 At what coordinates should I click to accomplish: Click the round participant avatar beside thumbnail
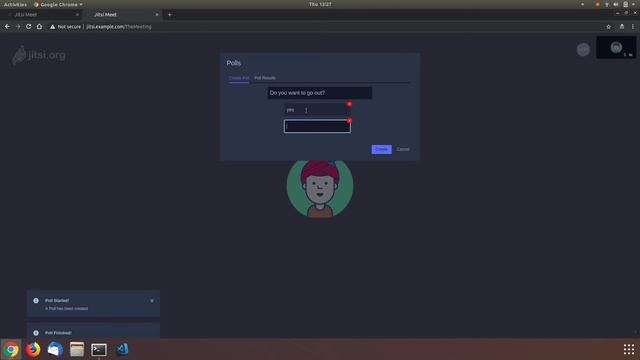(583, 49)
